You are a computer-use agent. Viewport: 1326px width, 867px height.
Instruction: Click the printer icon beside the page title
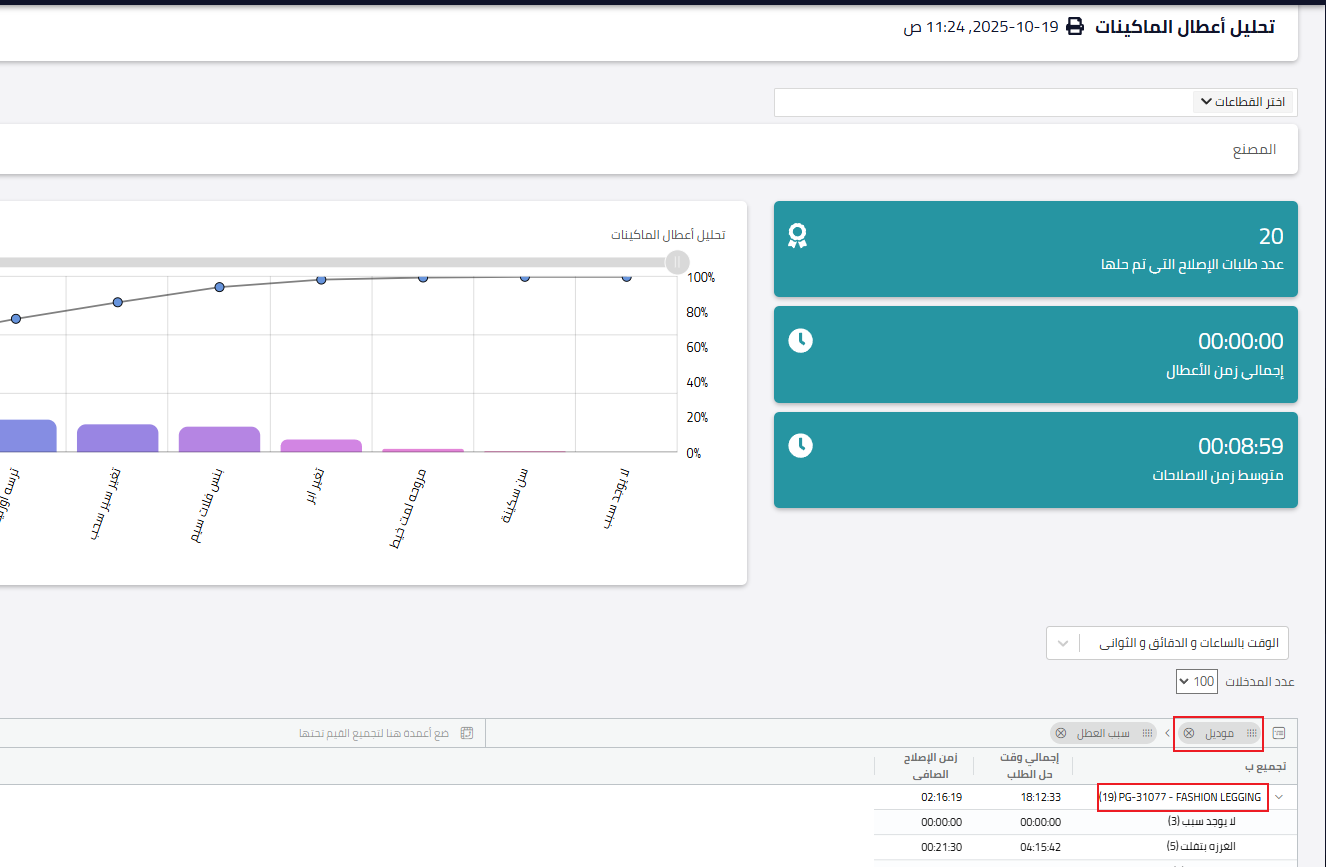(1075, 27)
